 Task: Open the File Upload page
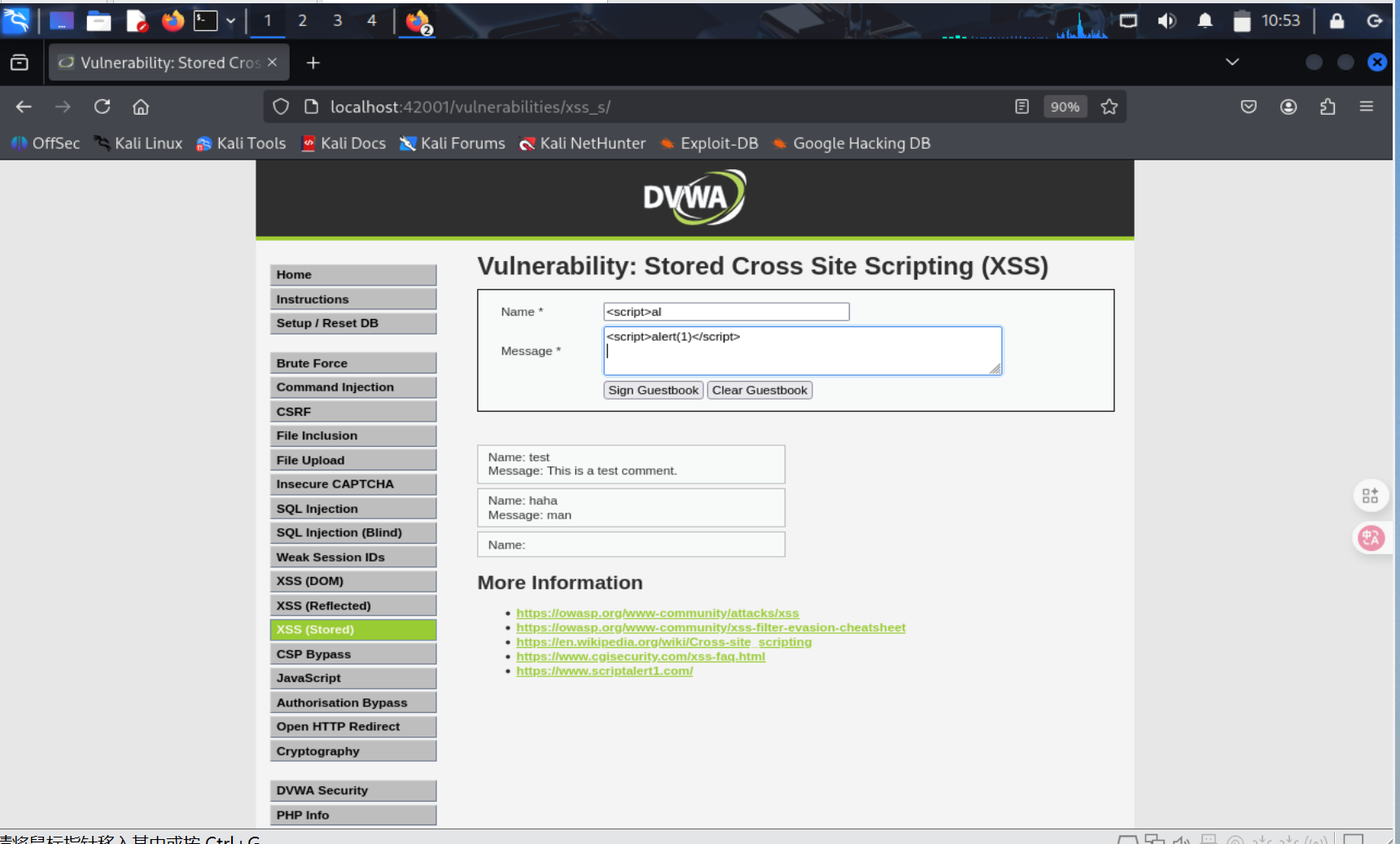coord(353,460)
